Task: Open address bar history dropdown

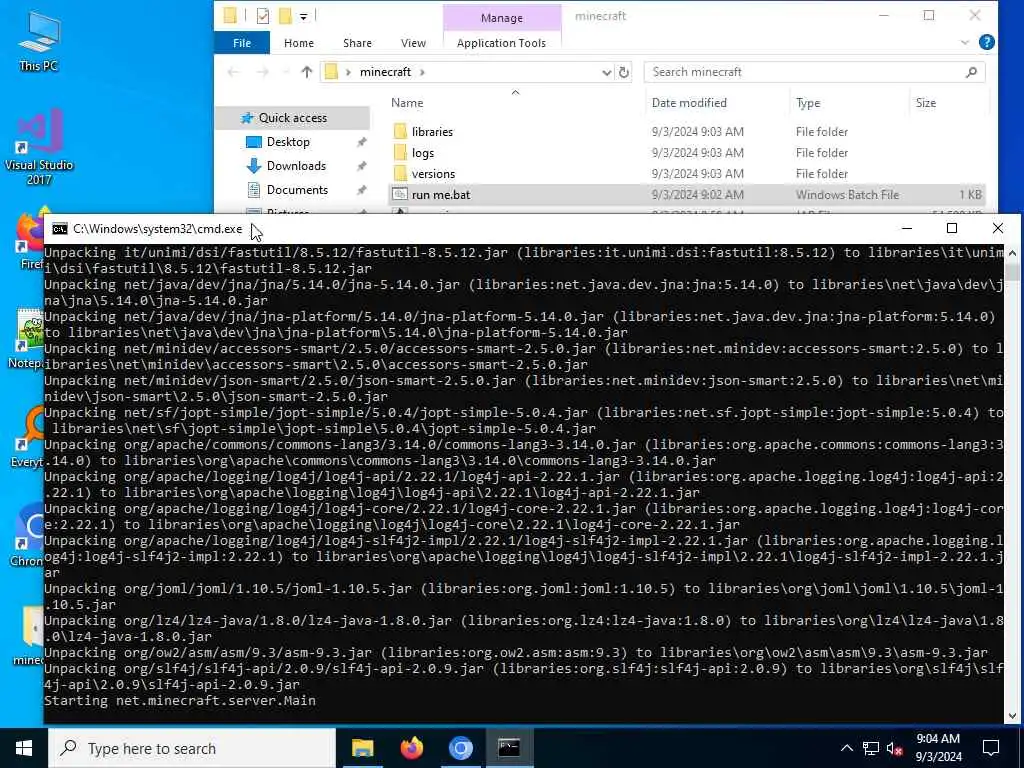Action: point(606,72)
